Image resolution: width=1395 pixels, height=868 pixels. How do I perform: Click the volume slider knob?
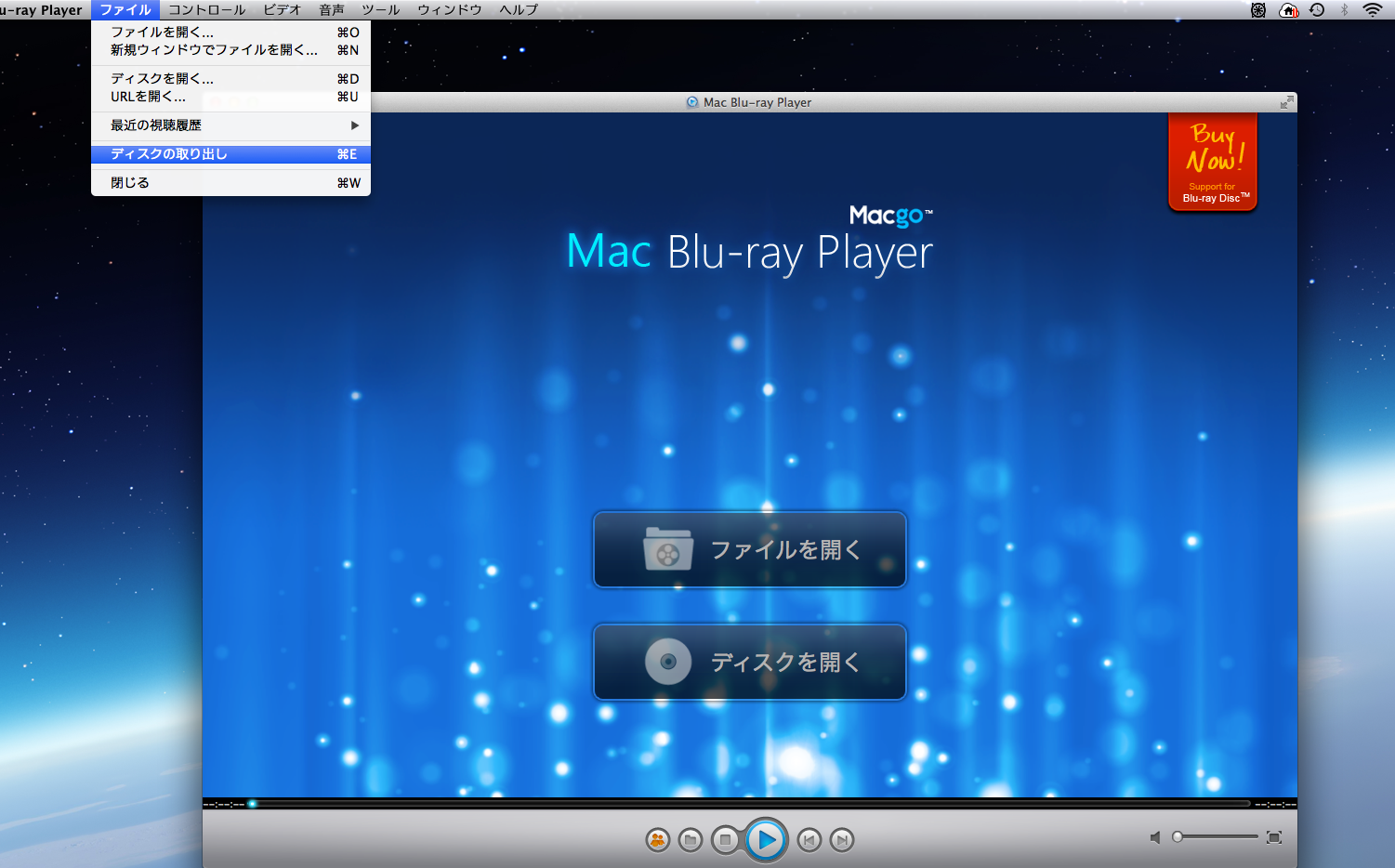(x=1178, y=837)
